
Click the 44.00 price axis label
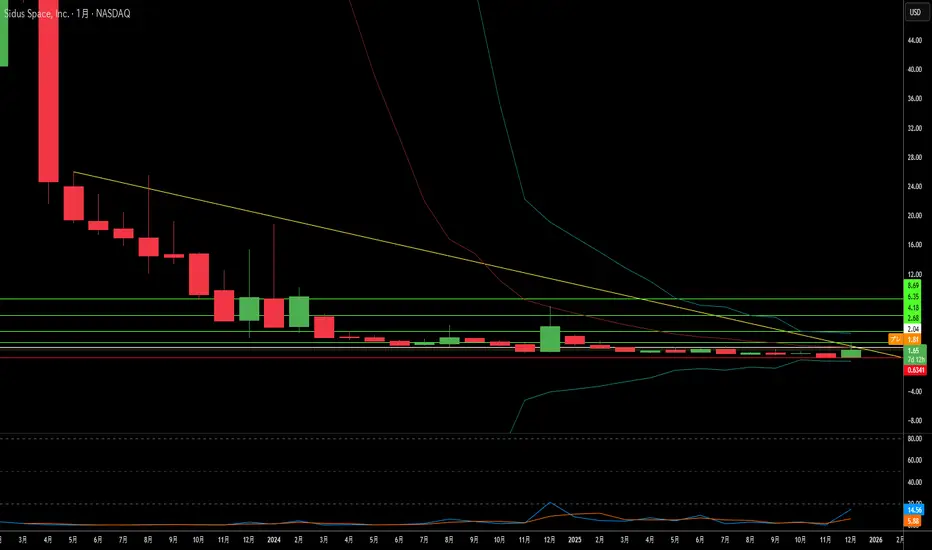[915, 40]
